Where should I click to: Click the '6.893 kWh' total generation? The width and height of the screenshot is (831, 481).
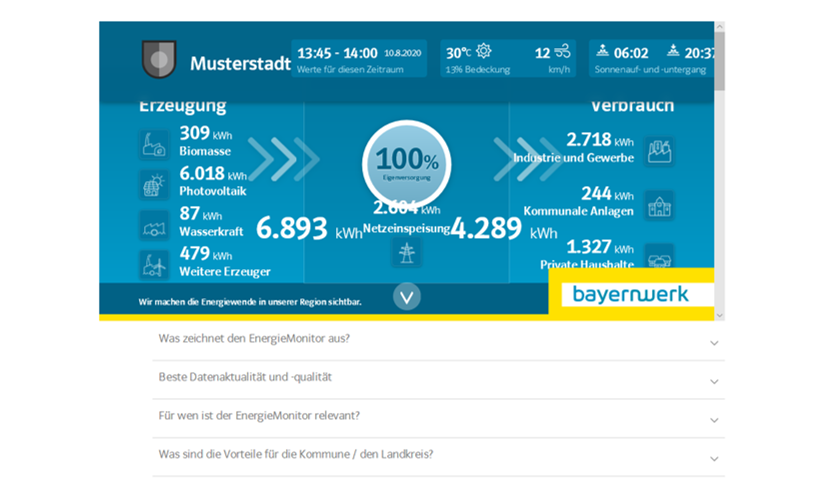point(310,229)
